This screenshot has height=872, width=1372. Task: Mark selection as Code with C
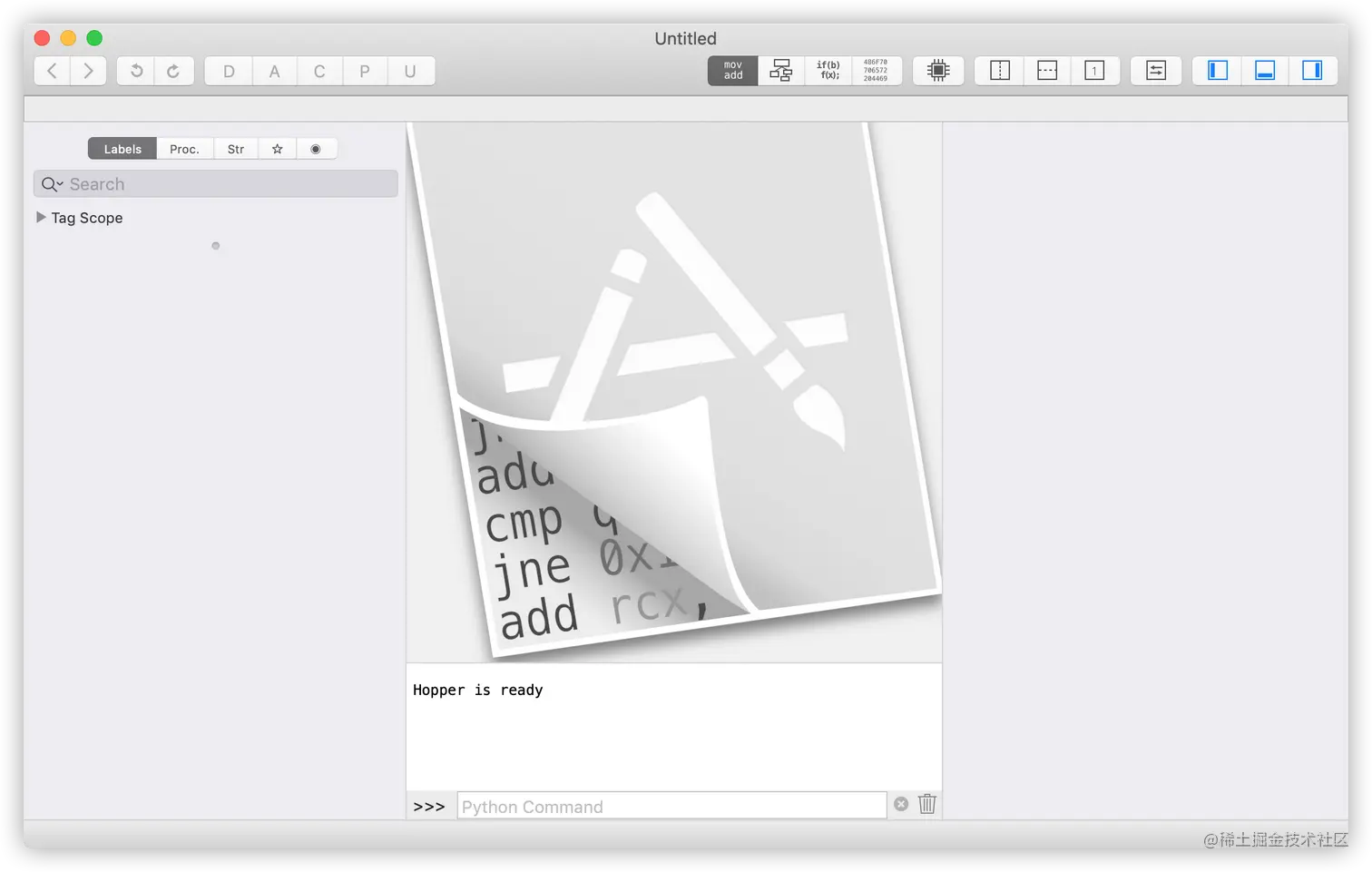pos(319,71)
